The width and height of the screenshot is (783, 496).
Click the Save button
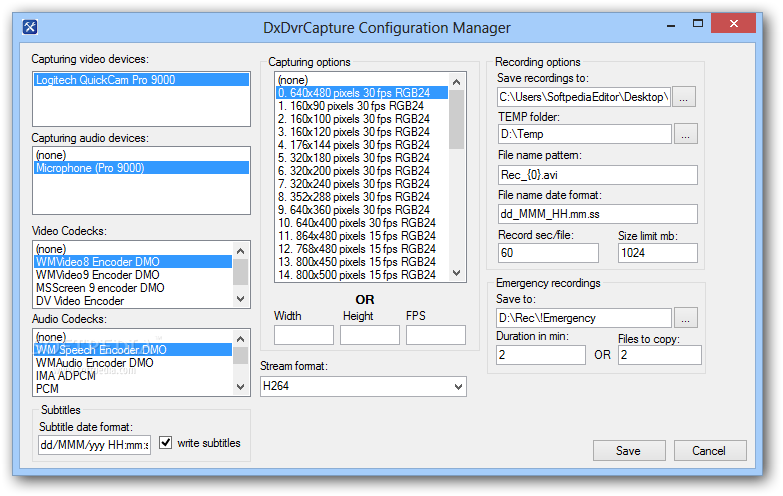pyautogui.click(x=629, y=451)
